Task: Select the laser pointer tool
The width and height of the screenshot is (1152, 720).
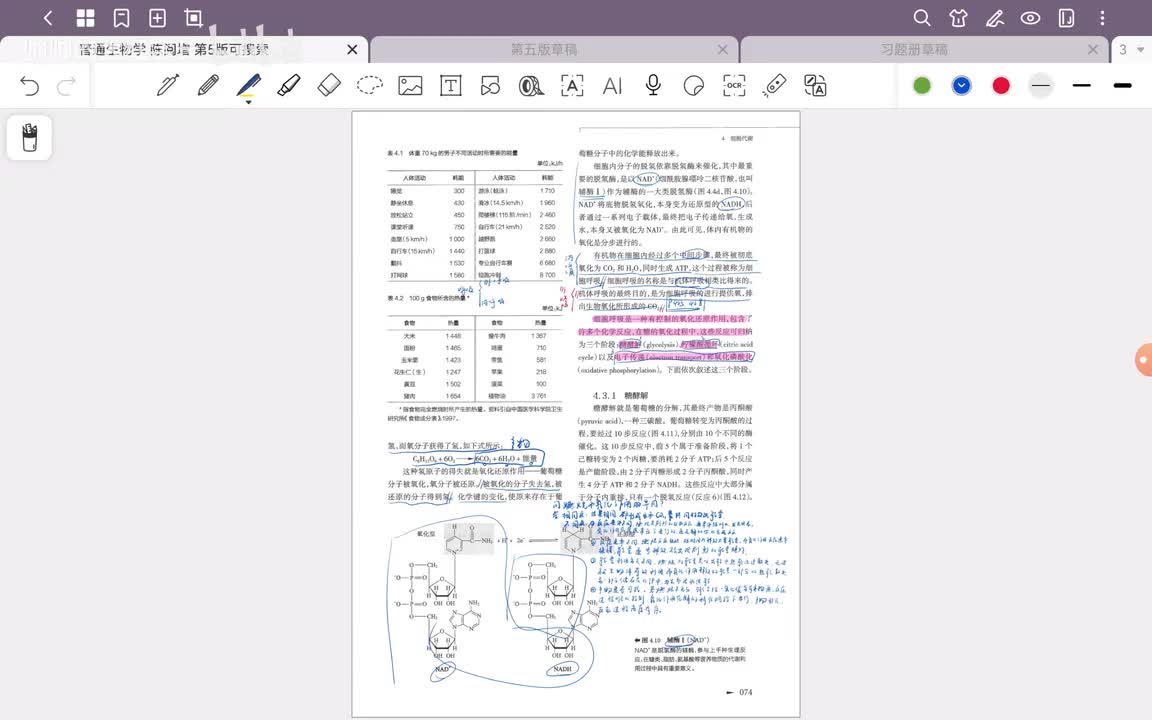Action: click(774, 85)
